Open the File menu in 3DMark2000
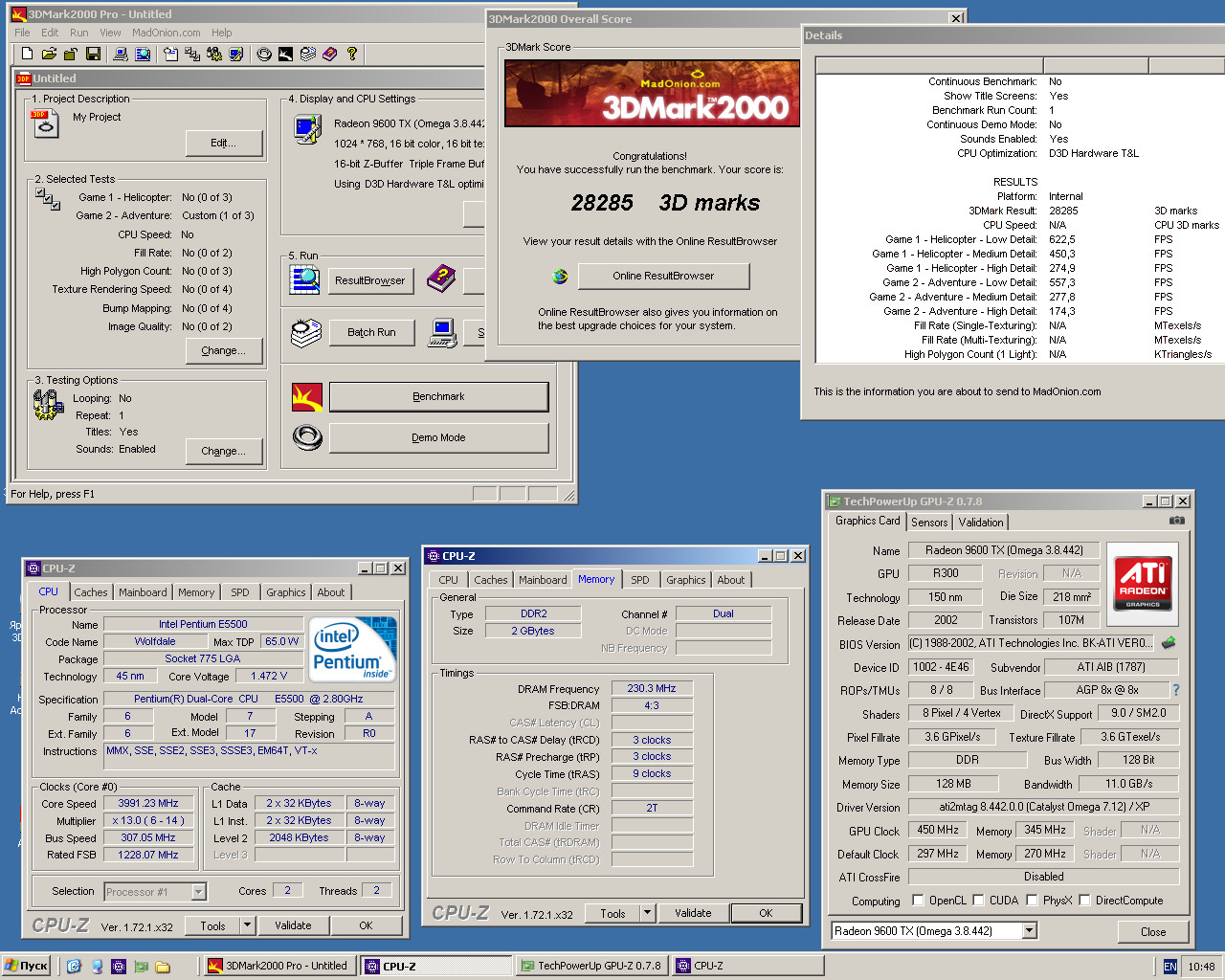 click(22, 33)
